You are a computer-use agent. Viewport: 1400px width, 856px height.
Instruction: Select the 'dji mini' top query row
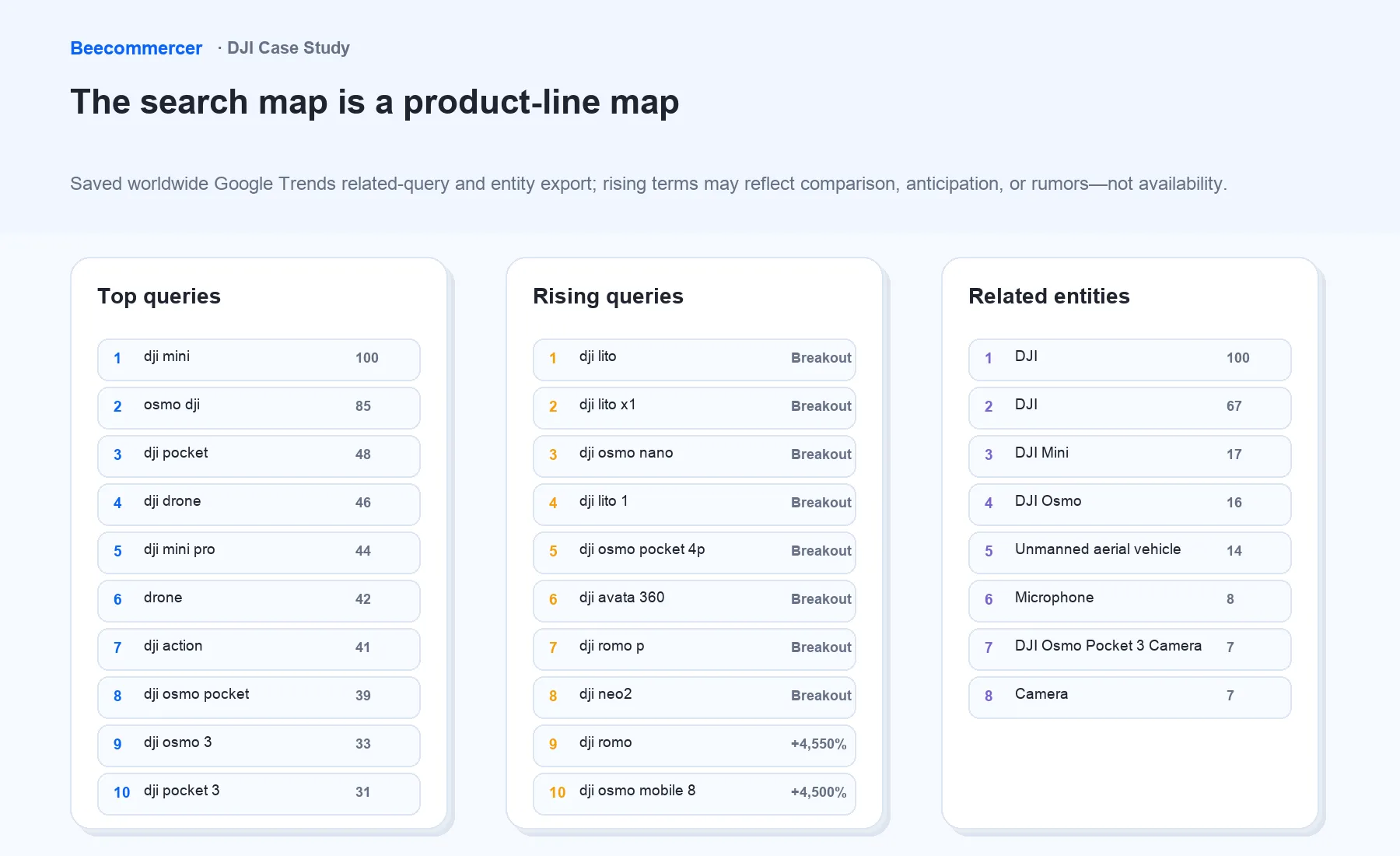point(259,360)
